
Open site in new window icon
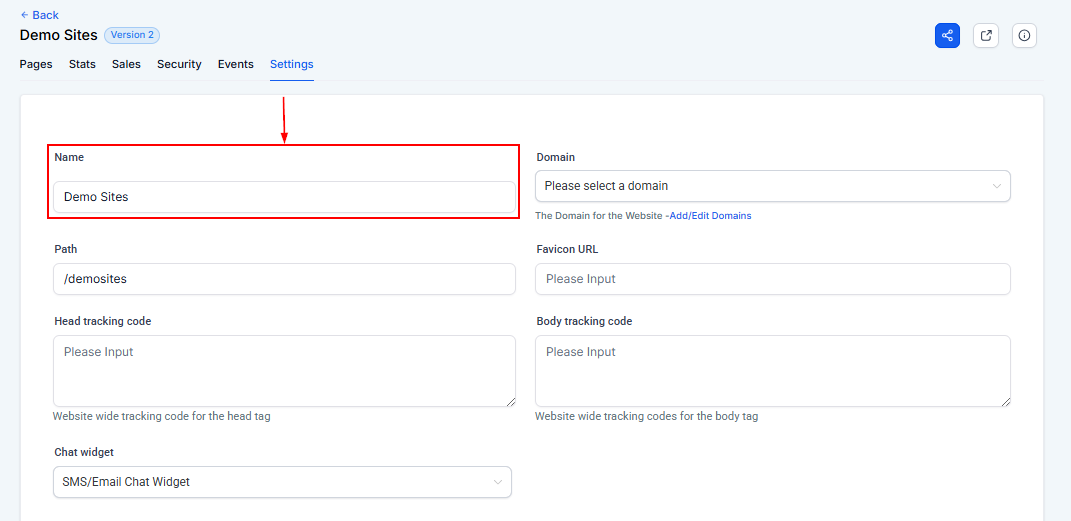point(986,35)
